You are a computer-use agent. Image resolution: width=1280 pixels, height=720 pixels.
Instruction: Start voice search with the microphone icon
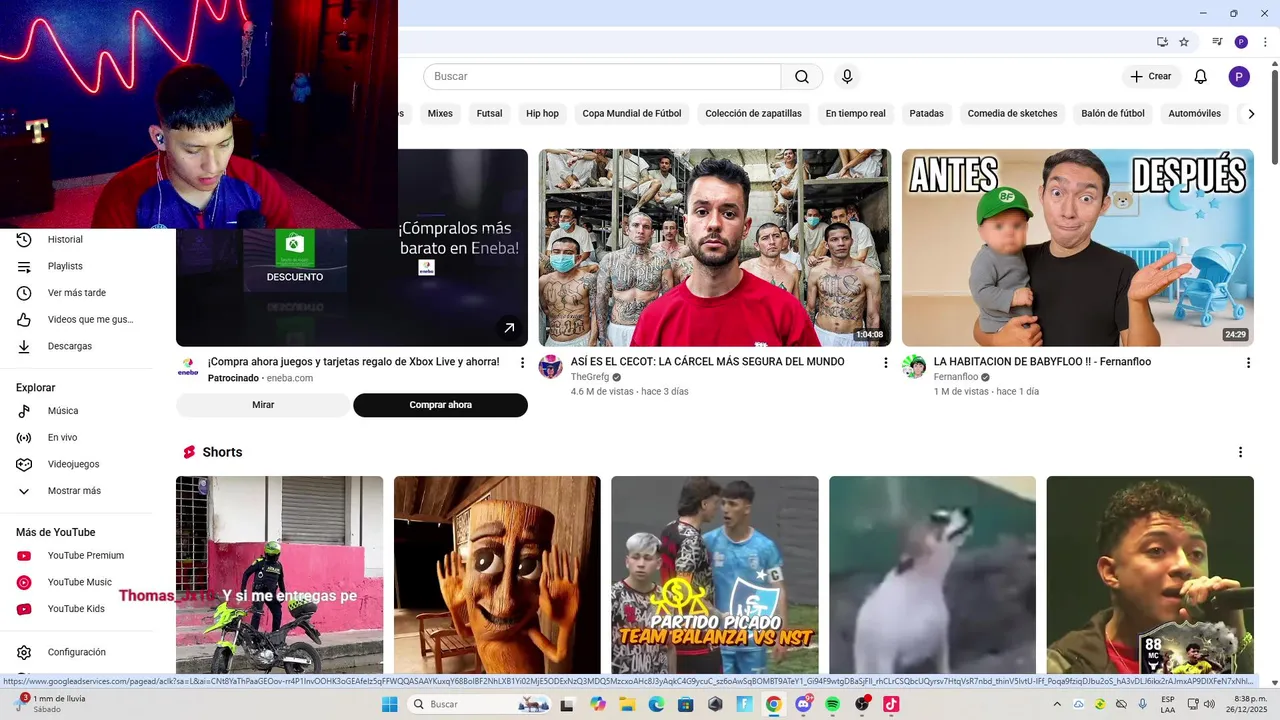[x=847, y=77]
